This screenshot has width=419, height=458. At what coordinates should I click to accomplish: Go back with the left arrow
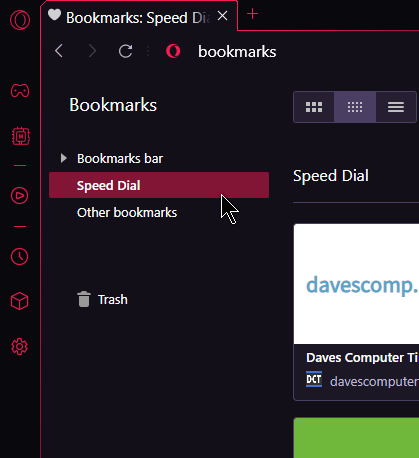pos(59,51)
